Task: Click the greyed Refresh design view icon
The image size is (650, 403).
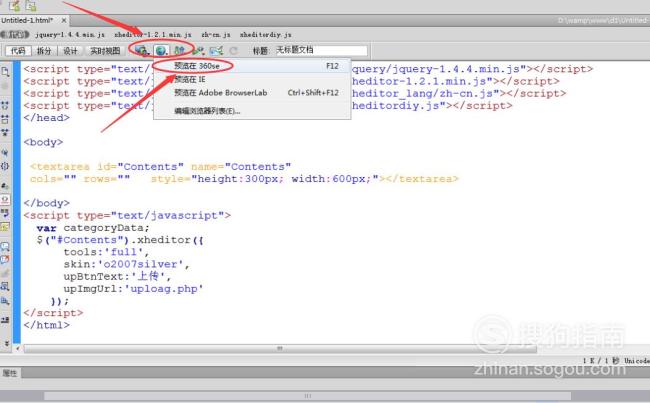Action: (x=233, y=51)
